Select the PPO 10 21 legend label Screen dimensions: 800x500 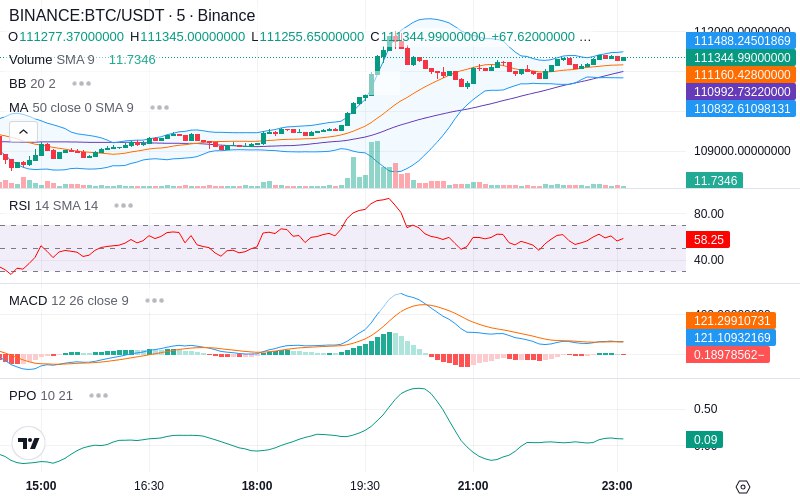[41, 395]
